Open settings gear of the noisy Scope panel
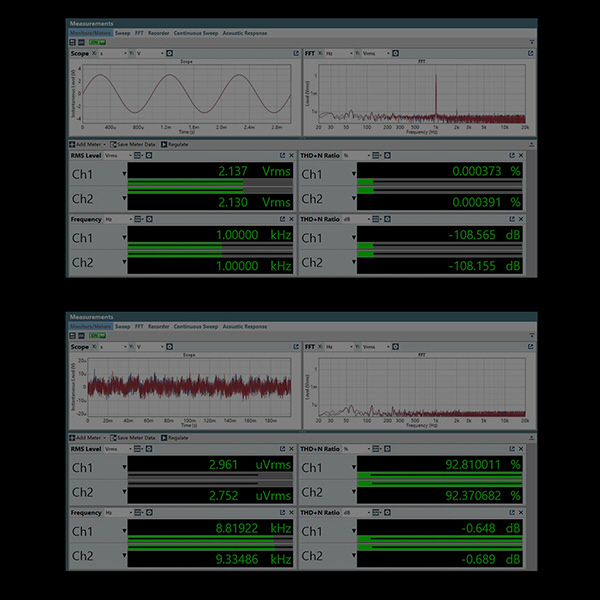Image resolution: width=600 pixels, height=600 pixels. pos(167,346)
